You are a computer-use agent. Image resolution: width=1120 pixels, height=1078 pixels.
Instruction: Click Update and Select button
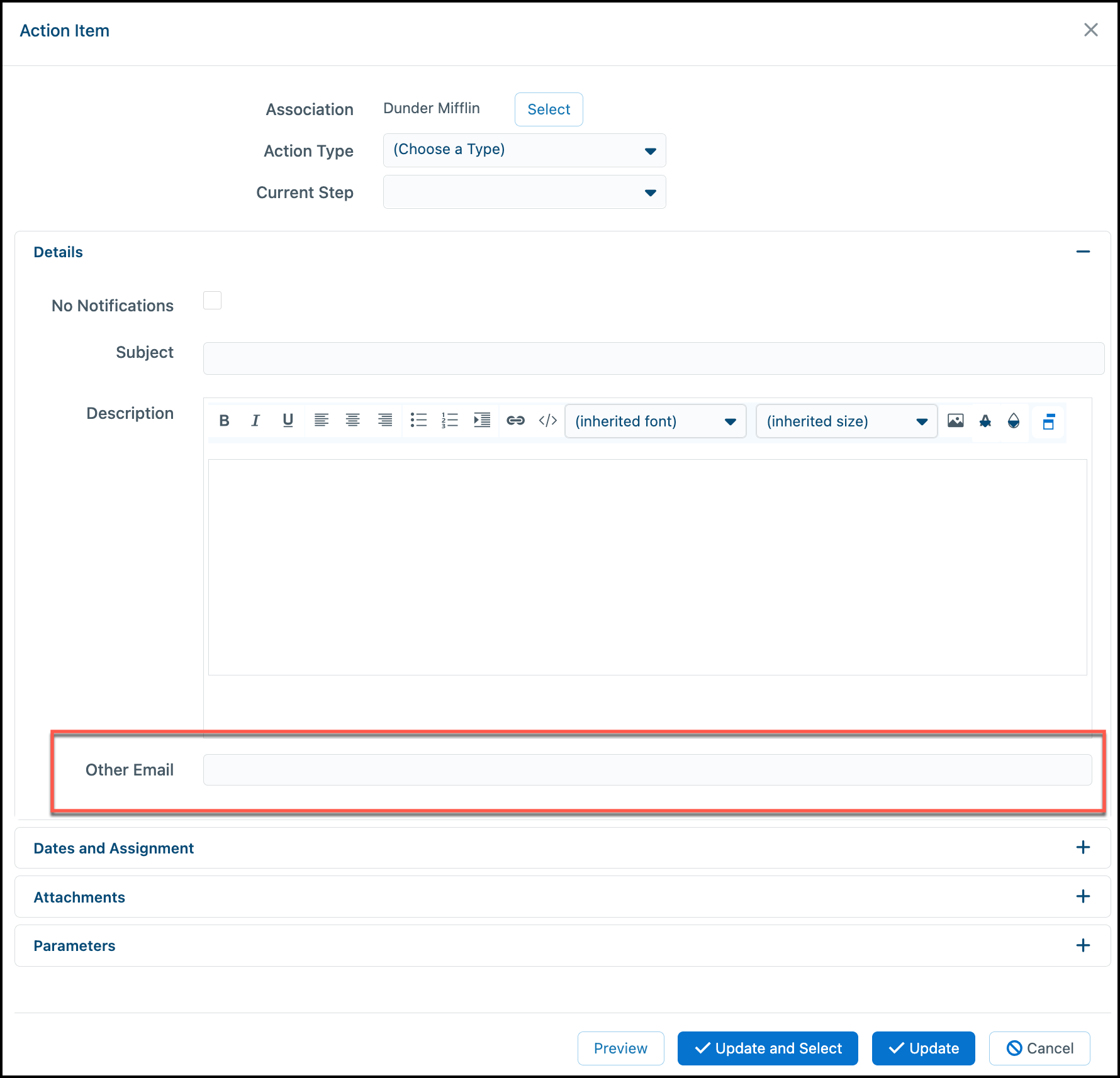coord(768,1048)
